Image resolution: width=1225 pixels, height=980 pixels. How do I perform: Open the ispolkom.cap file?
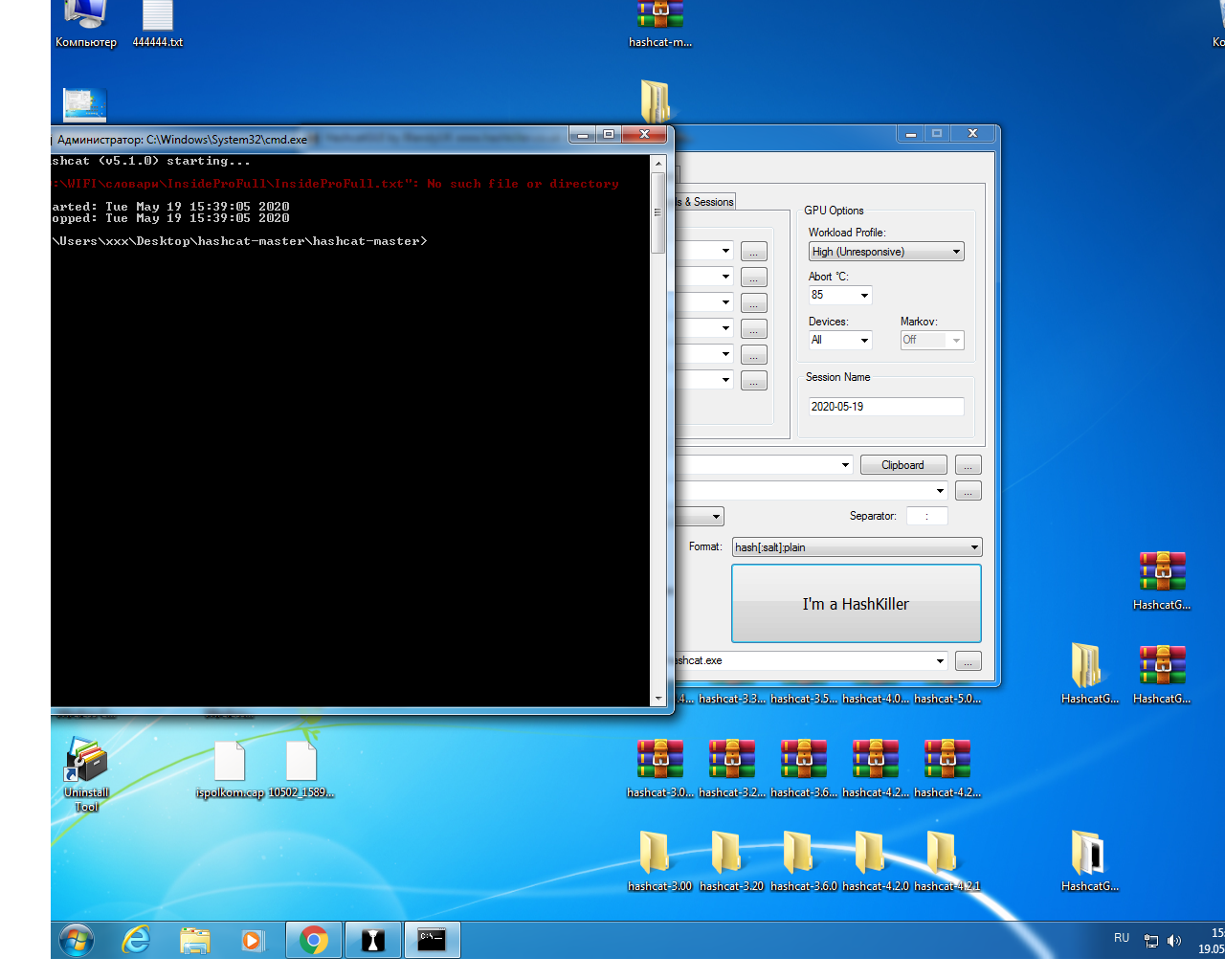230,767
